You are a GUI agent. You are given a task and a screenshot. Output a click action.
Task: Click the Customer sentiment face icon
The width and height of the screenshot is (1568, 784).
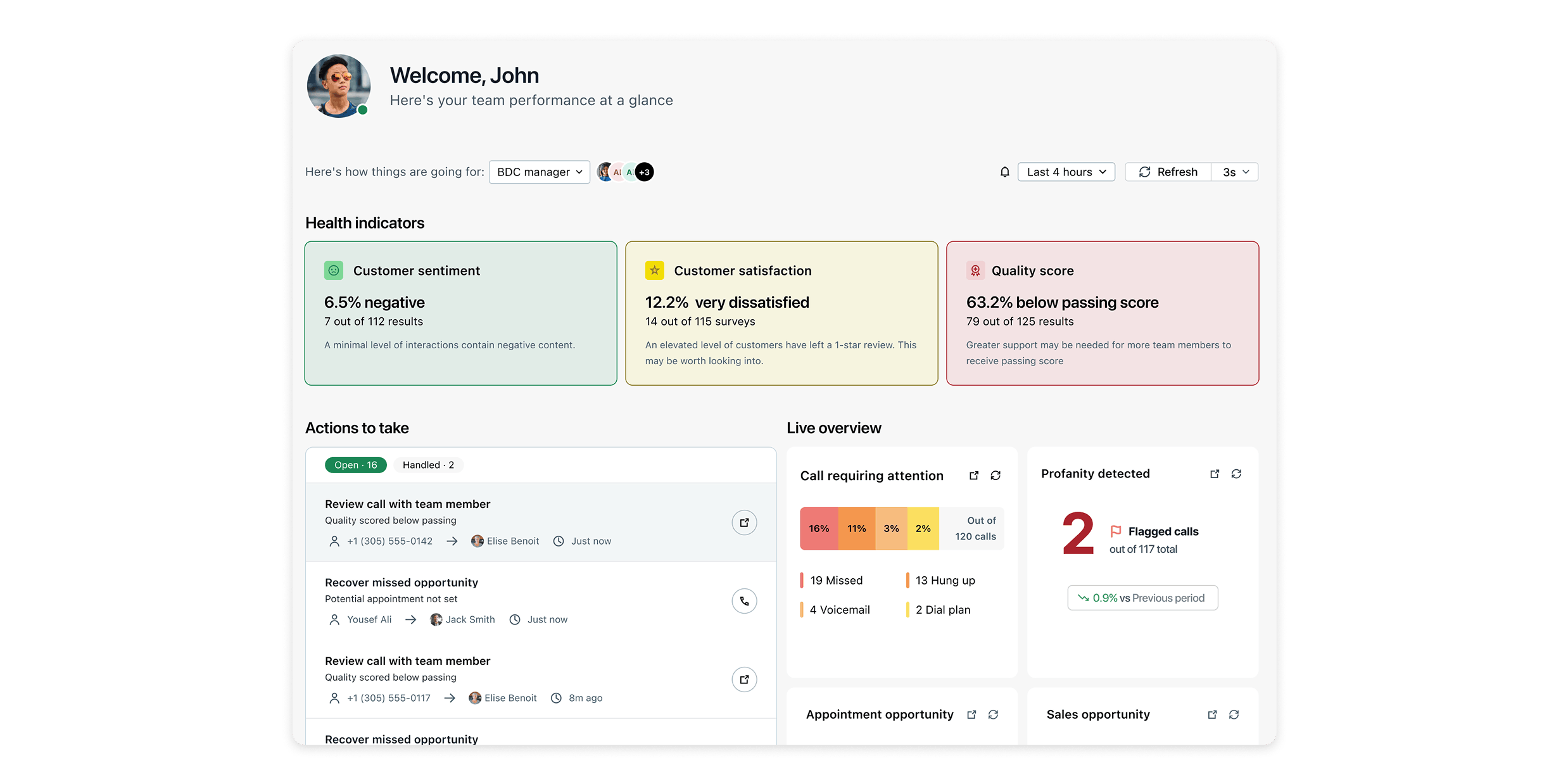334,270
